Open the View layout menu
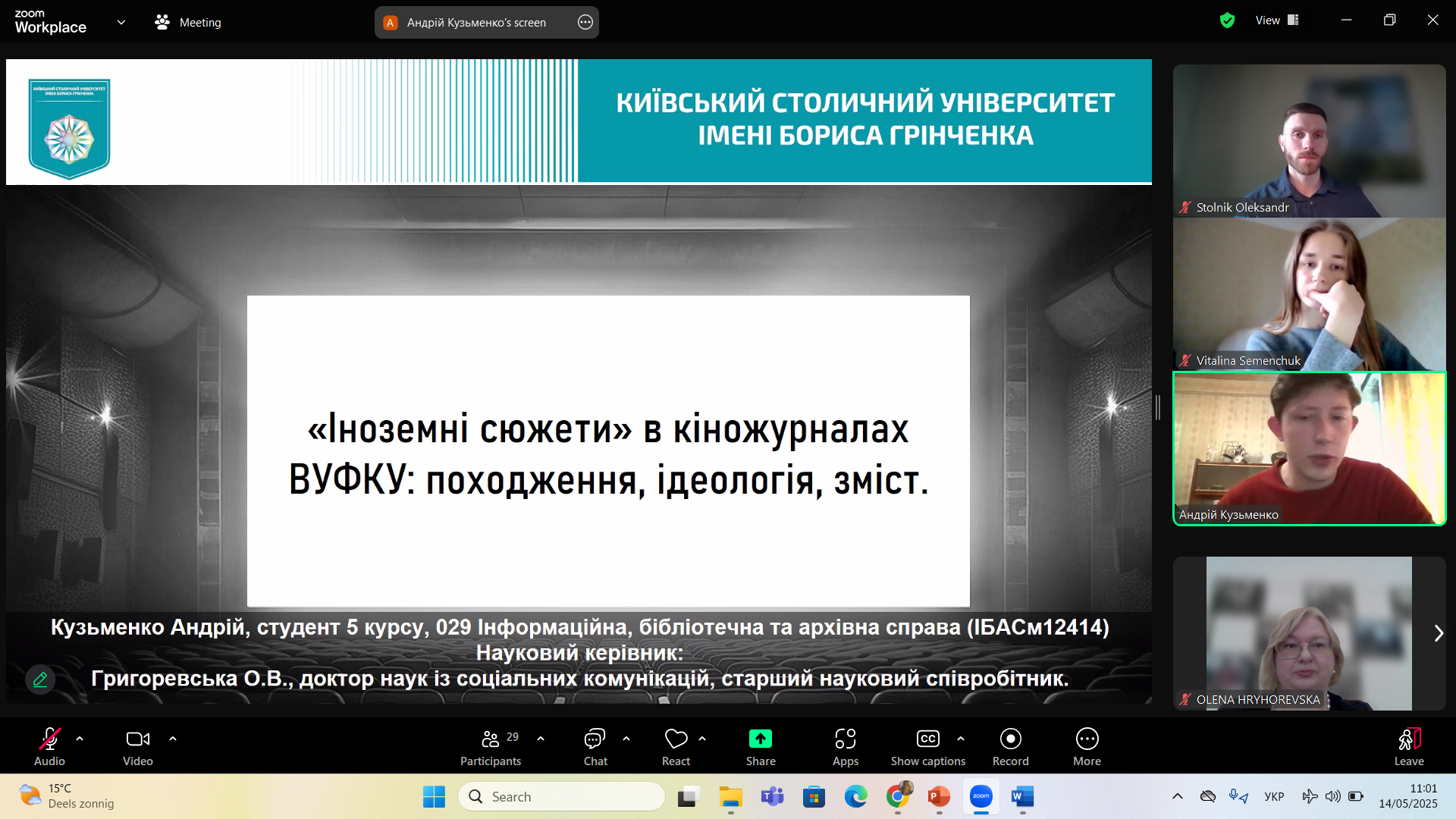Screen dimensions: 1456x819 [x=1277, y=20]
